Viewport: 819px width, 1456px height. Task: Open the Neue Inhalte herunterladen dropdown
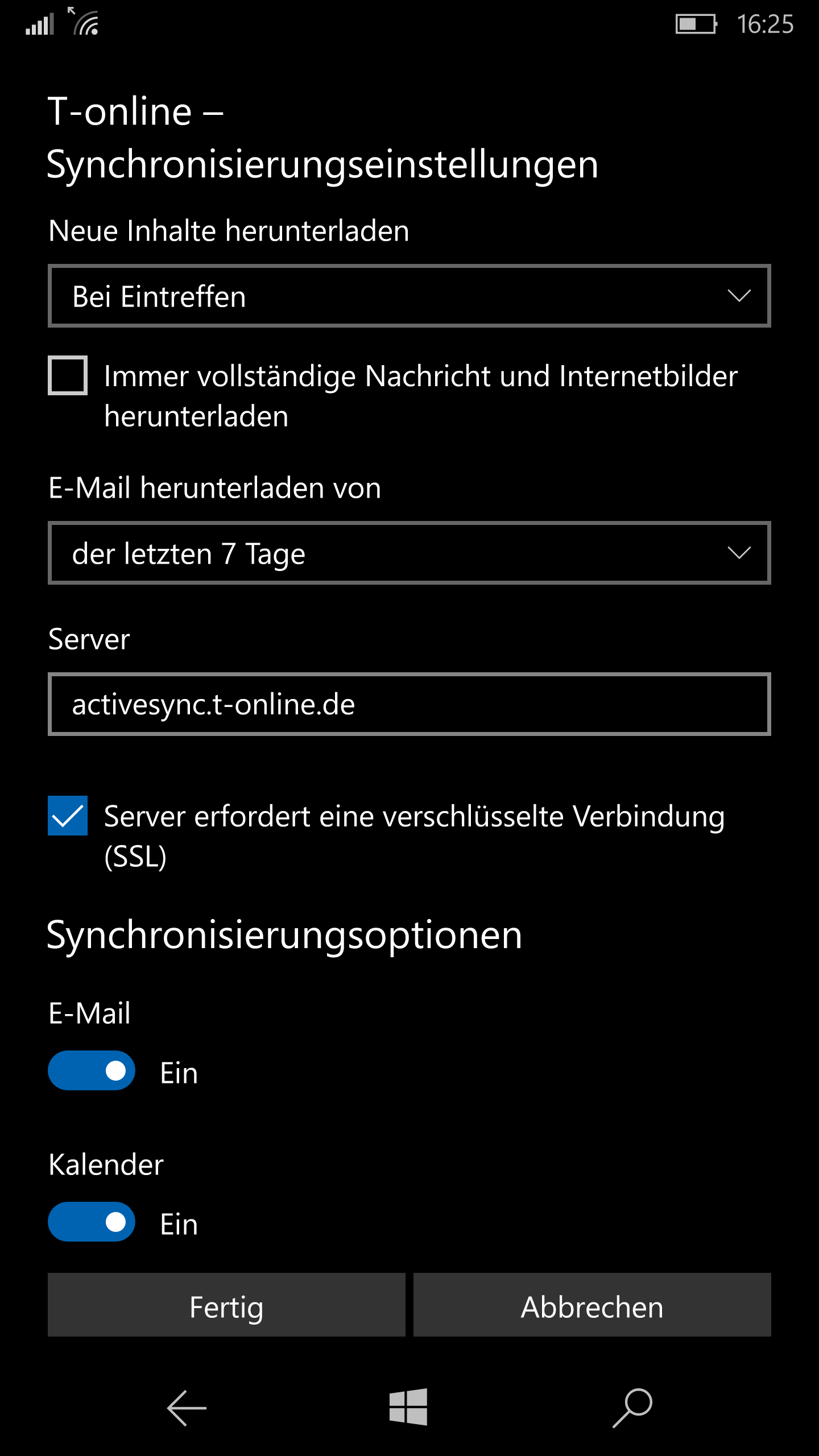[409, 296]
